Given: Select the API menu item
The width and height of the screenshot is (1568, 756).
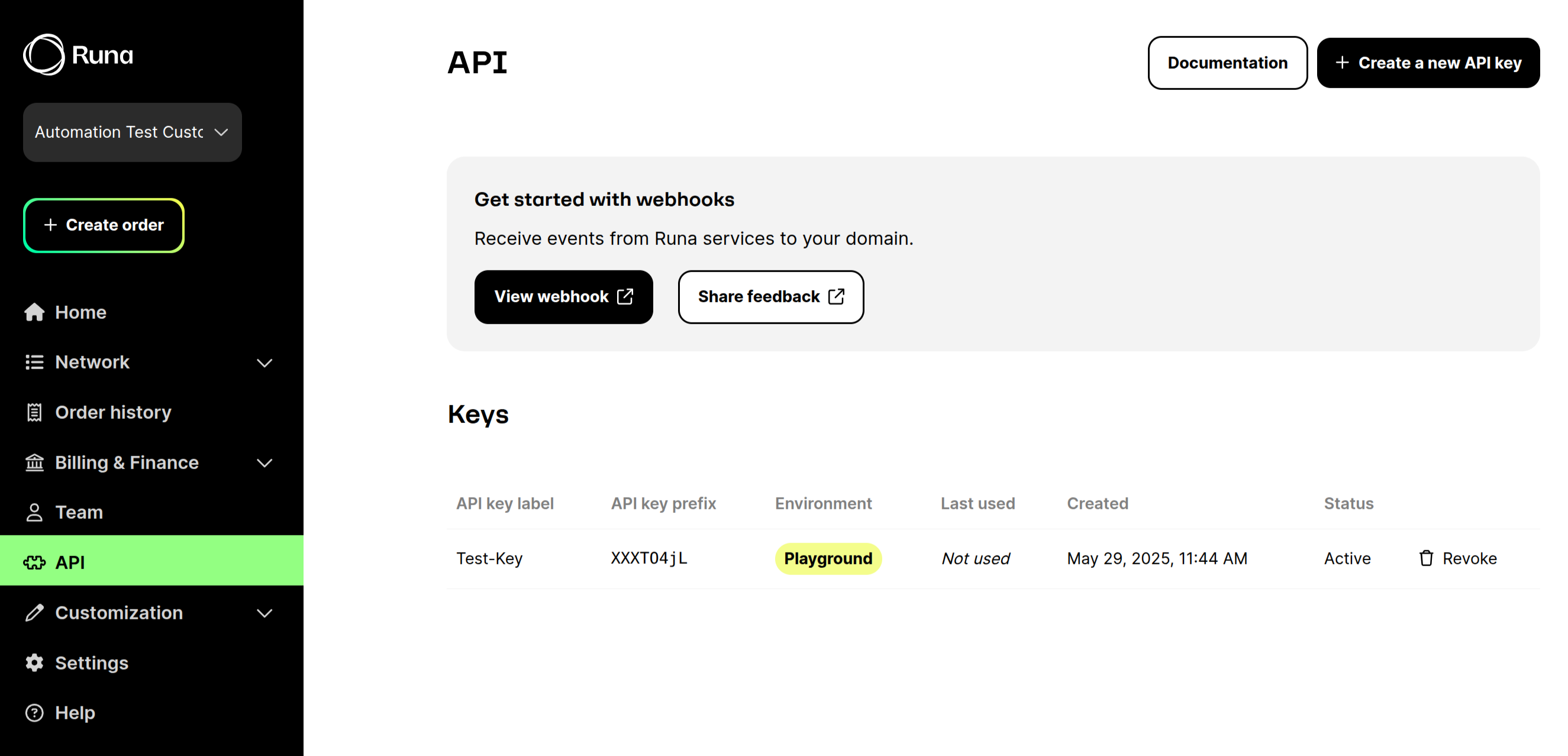Looking at the screenshot, I should (x=151, y=562).
